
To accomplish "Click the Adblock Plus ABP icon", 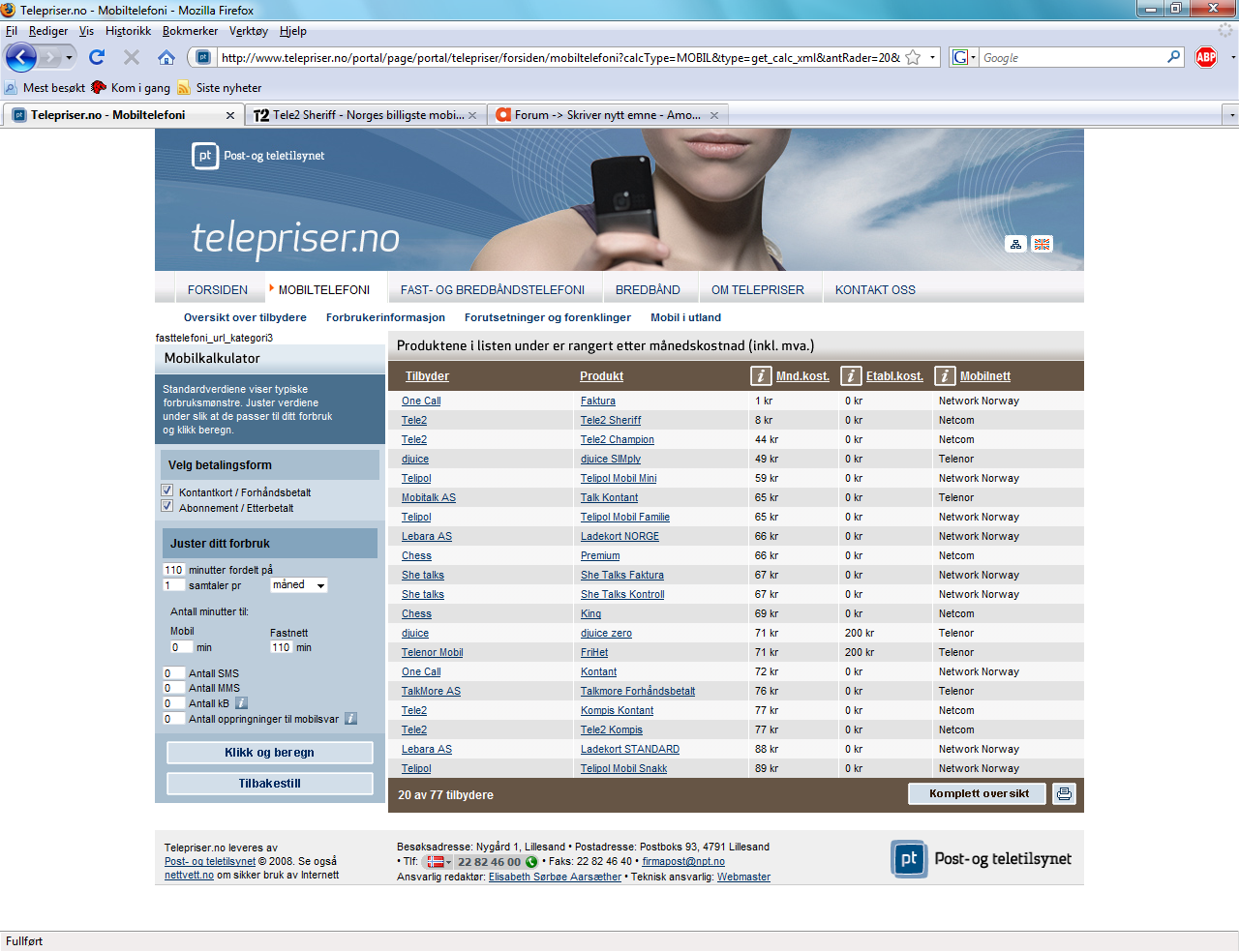I will 1206,57.
